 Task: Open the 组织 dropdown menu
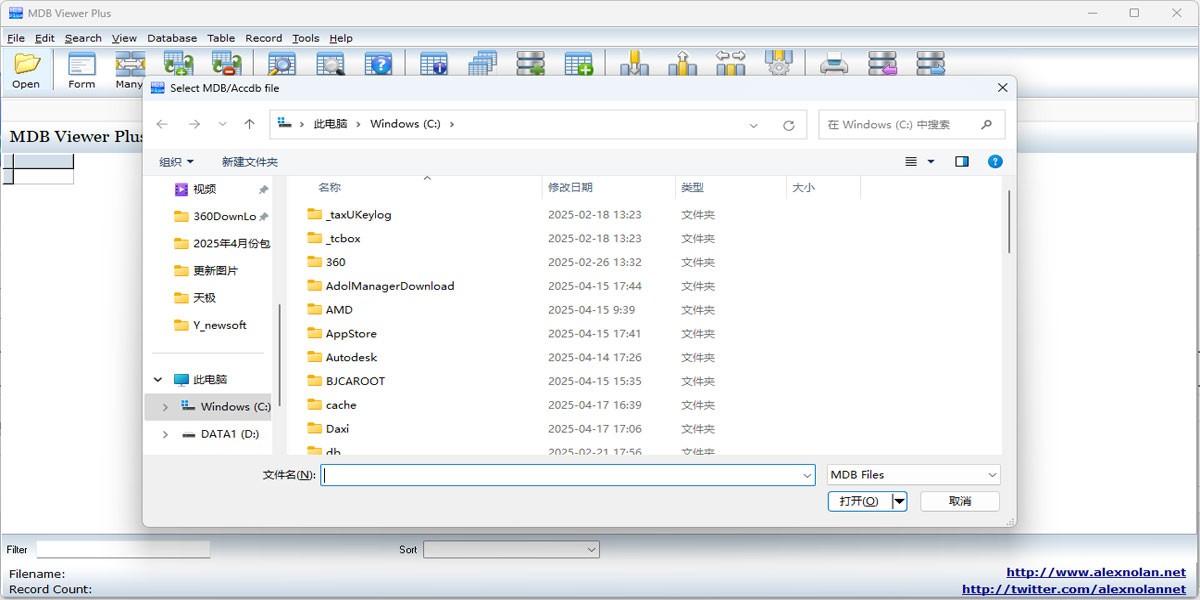[x=176, y=162]
